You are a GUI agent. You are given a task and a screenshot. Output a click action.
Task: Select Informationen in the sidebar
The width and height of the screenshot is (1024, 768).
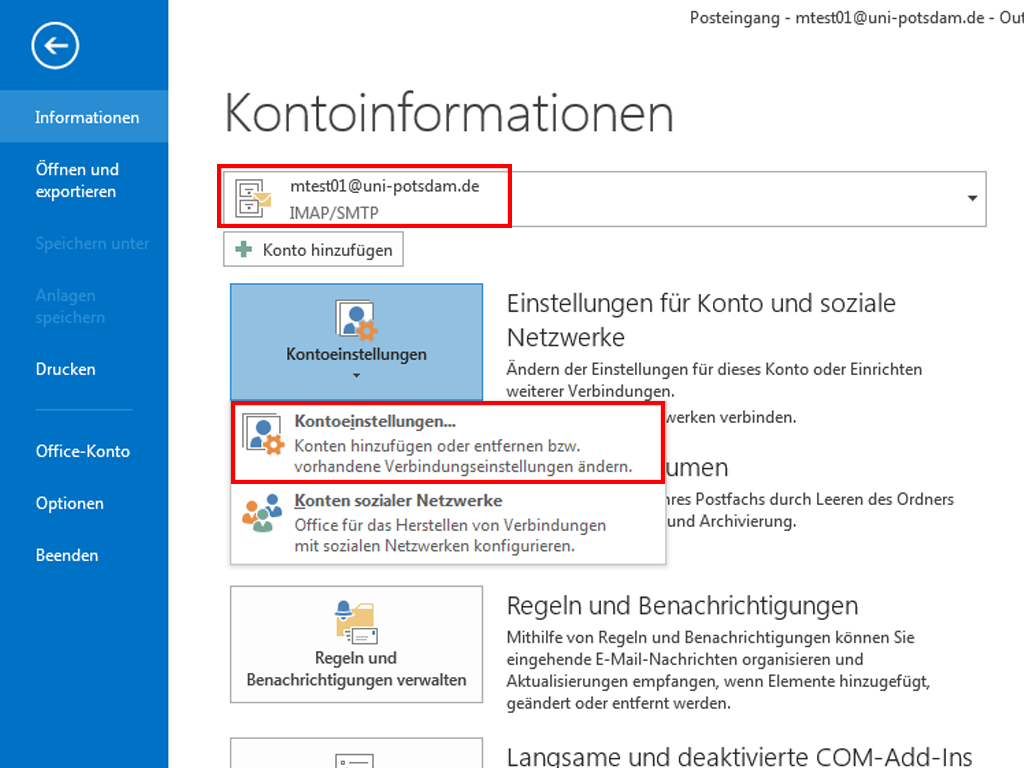tap(87, 117)
